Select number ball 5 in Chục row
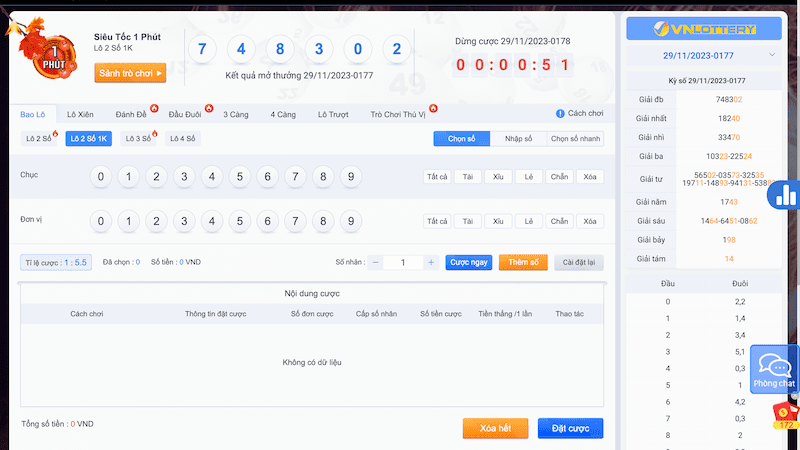Image resolution: width=800 pixels, height=450 pixels. [x=239, y=177]
